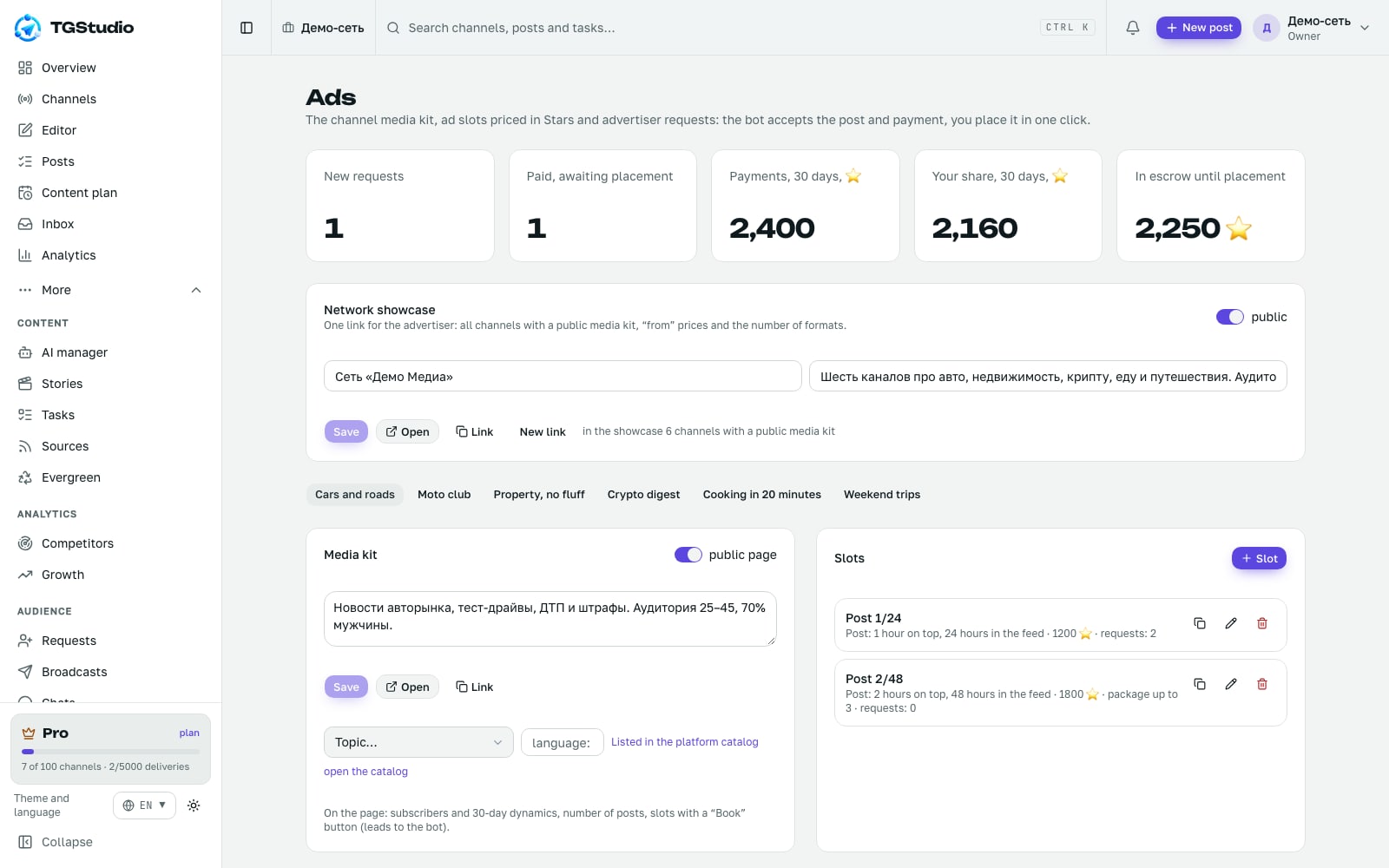
Task: Copy the Post 1/24 slot
Action: pyautogui.click(x=1200, y=623)
